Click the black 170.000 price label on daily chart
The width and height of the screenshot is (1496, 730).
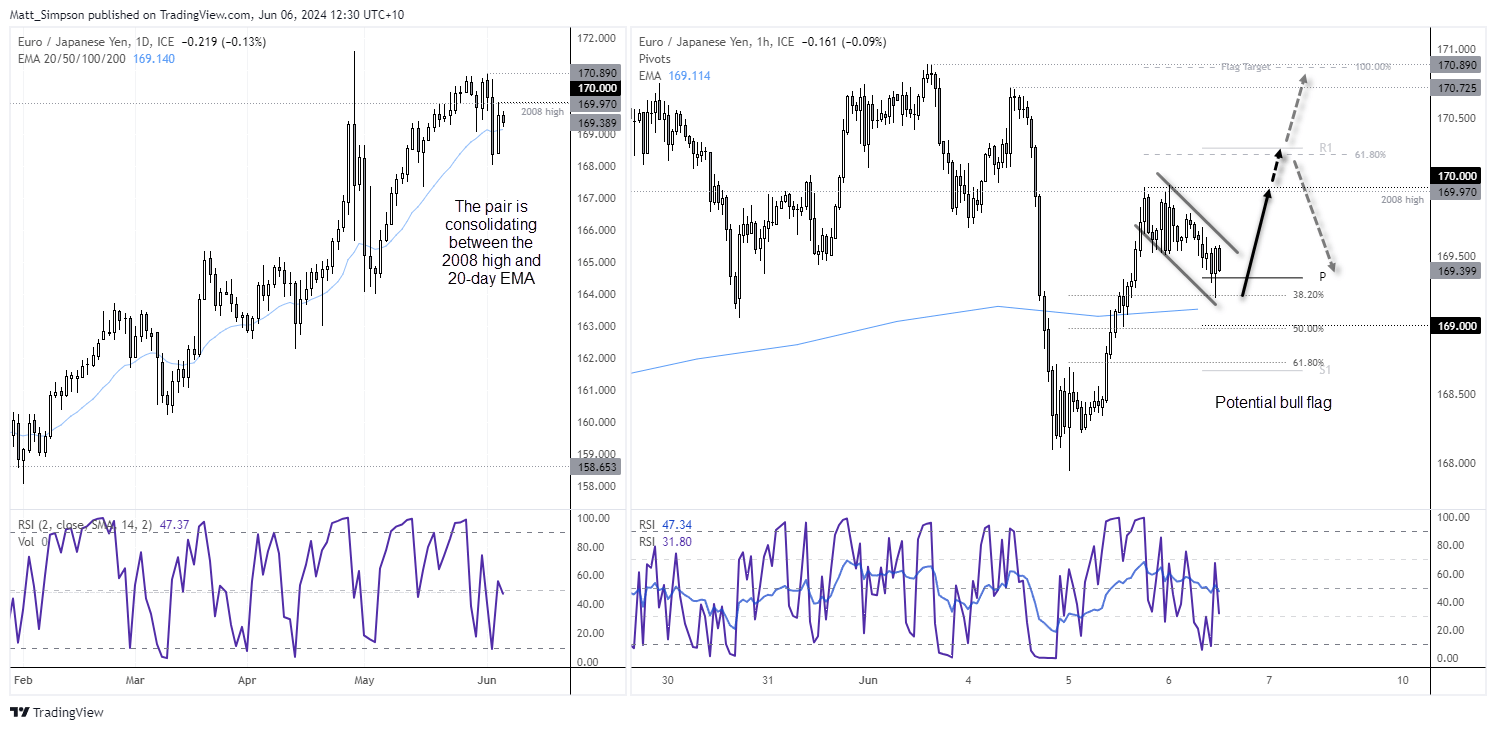click(595, 88)
